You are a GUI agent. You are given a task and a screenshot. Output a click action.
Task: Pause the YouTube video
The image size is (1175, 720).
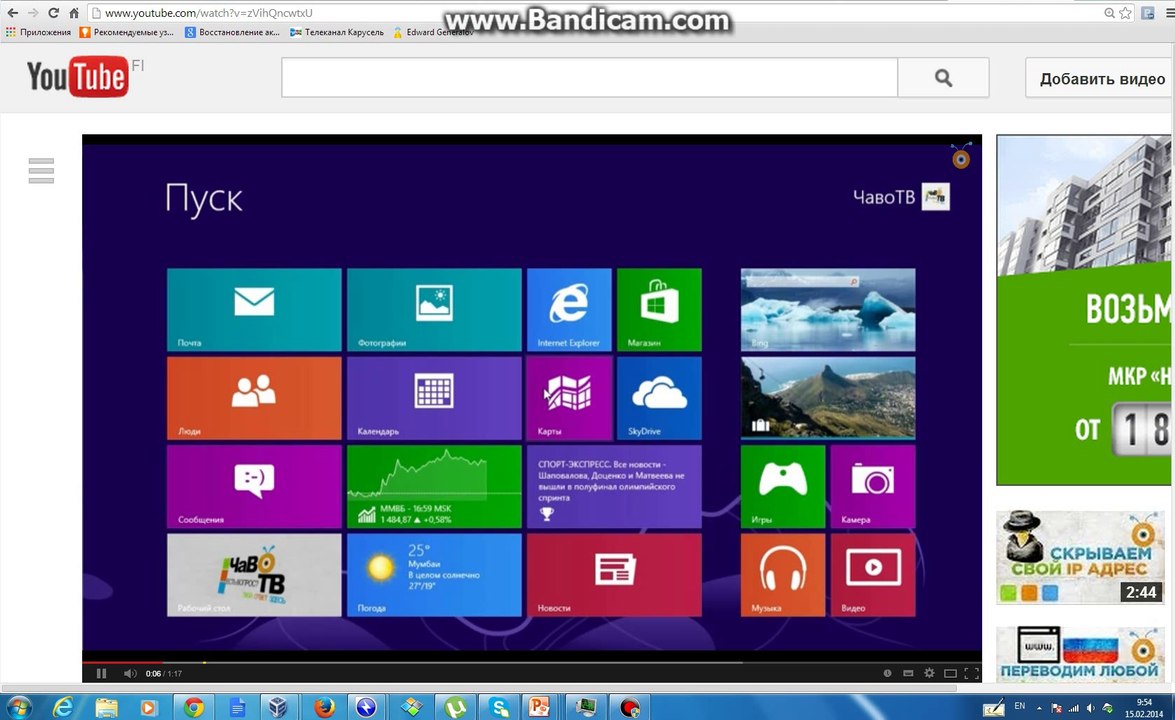pos(101,674)
